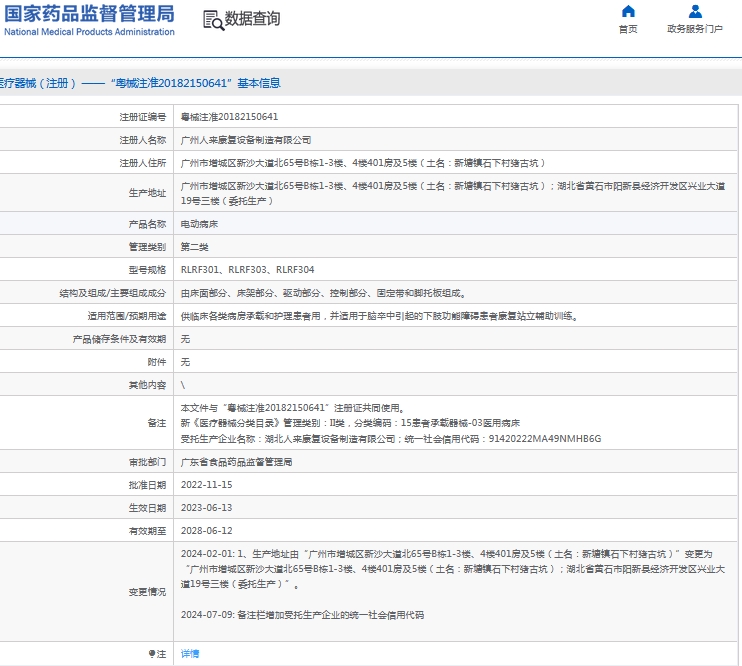Click the 其他内容 backslash value
This screenshot has width=742, height=666.
(x=183, y=385)
